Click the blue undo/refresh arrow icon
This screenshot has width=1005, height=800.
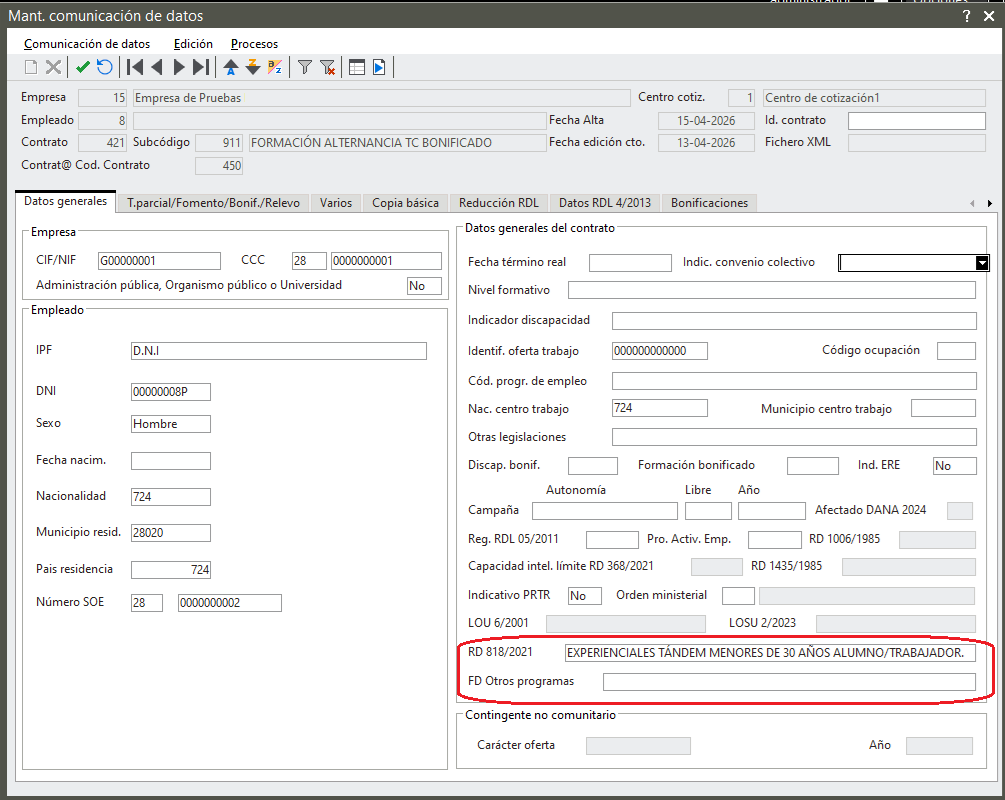click(x=104, y=67)
